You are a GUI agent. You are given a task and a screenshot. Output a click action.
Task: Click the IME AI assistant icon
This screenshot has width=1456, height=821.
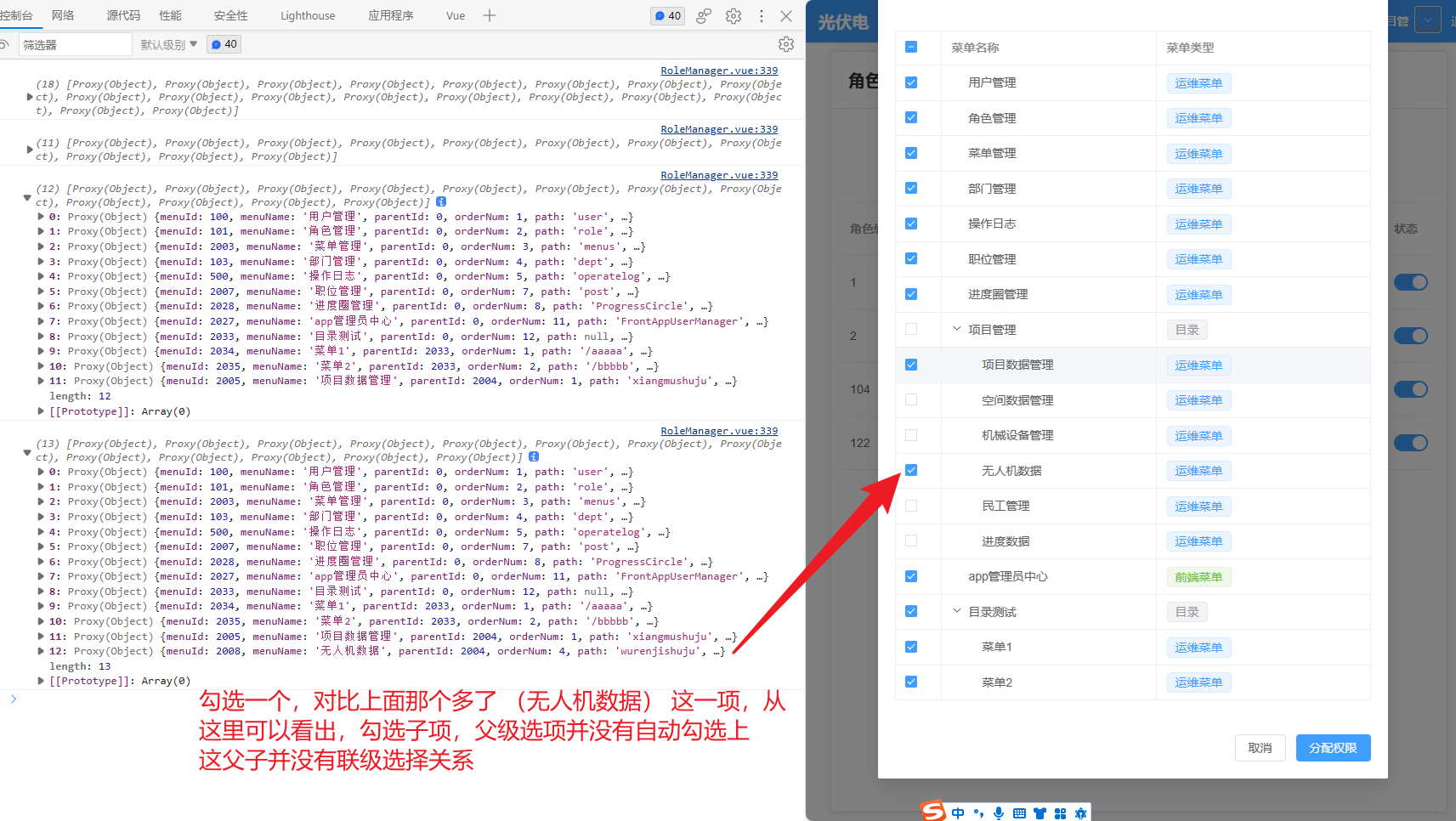pos(1080,813)
